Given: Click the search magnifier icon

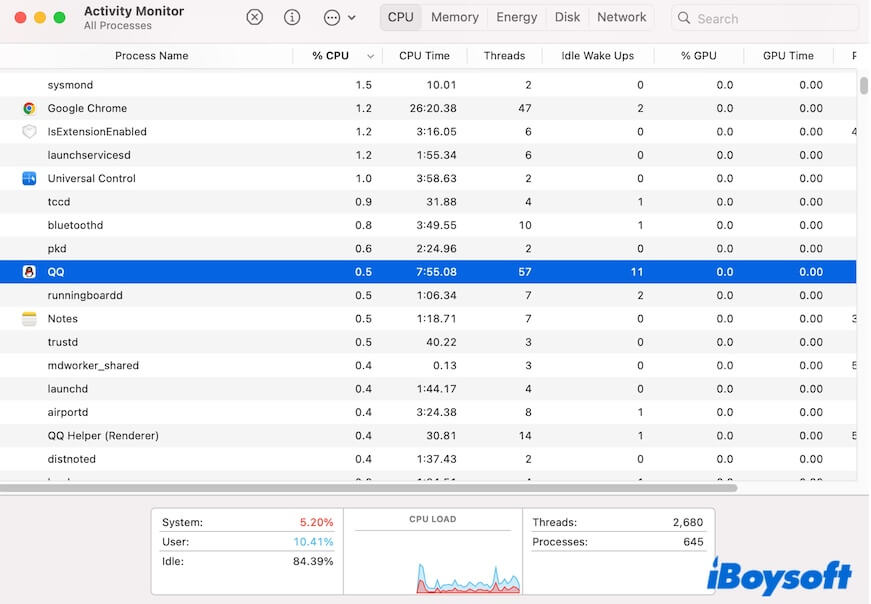Looking at the screenshot, I should click(x=683, y=18).
